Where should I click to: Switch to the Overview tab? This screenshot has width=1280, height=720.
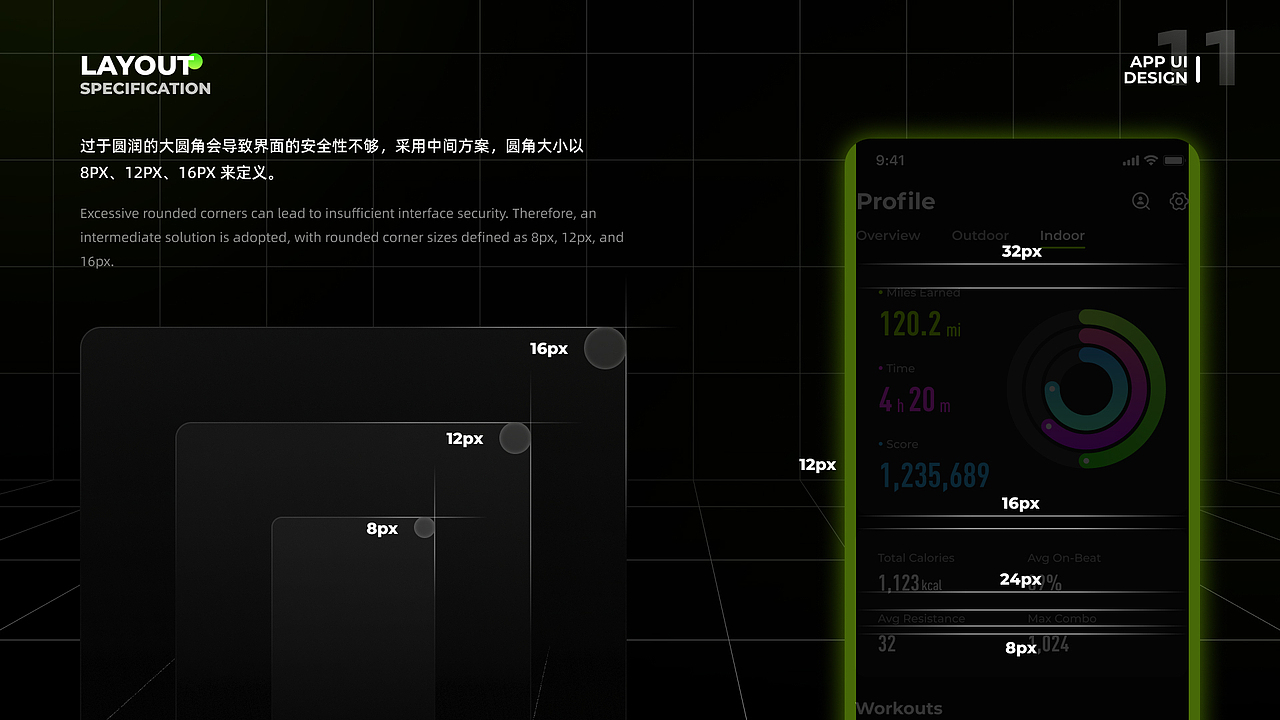pos(888,235)
